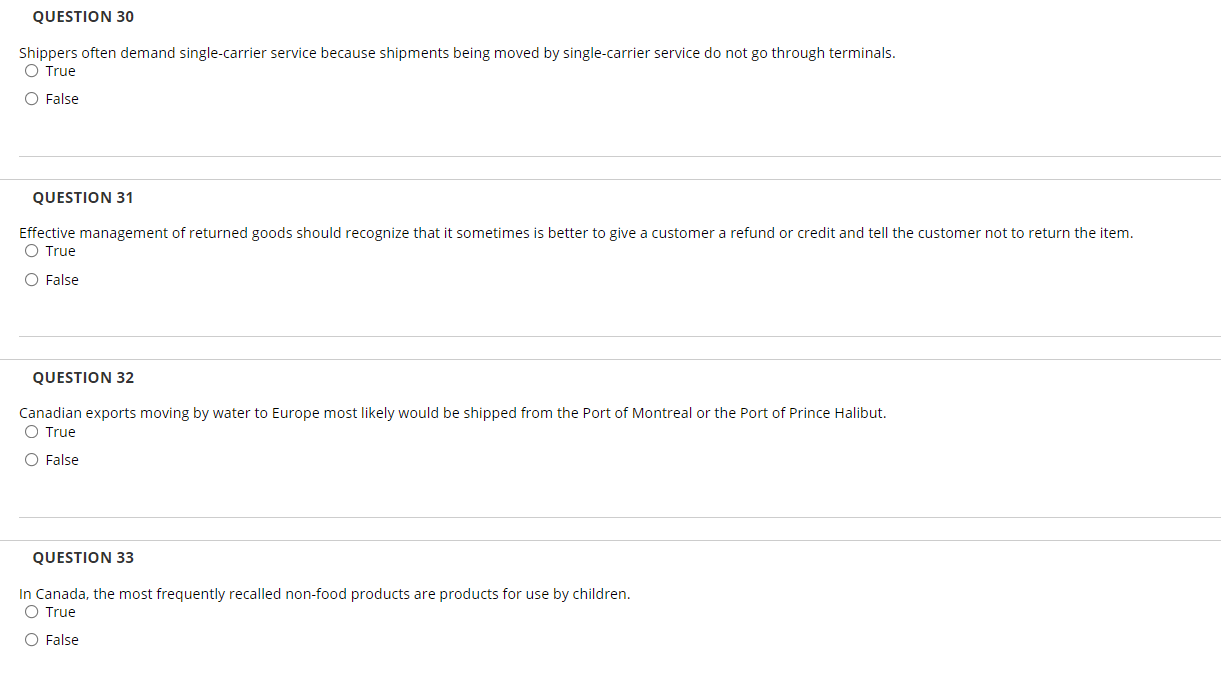
Task: Click the True label under the single-carrier question
Action: 60,70
